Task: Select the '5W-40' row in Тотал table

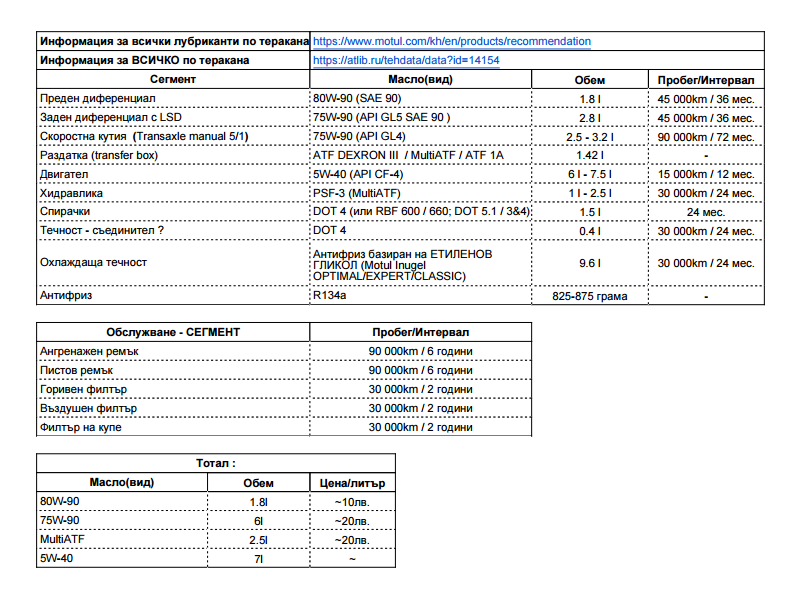Action: (x=122, y=558)
